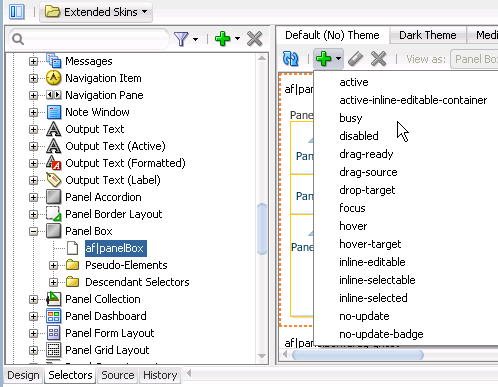498x387 pixels.
Task: Click the delete X icon in tree toolbar
Action: click(254, 39)
